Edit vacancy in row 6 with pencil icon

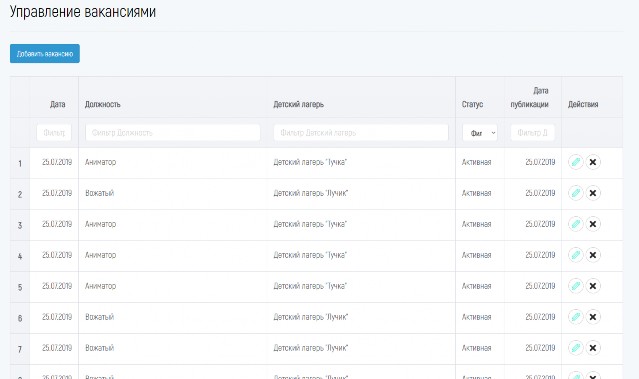(575, 317)
